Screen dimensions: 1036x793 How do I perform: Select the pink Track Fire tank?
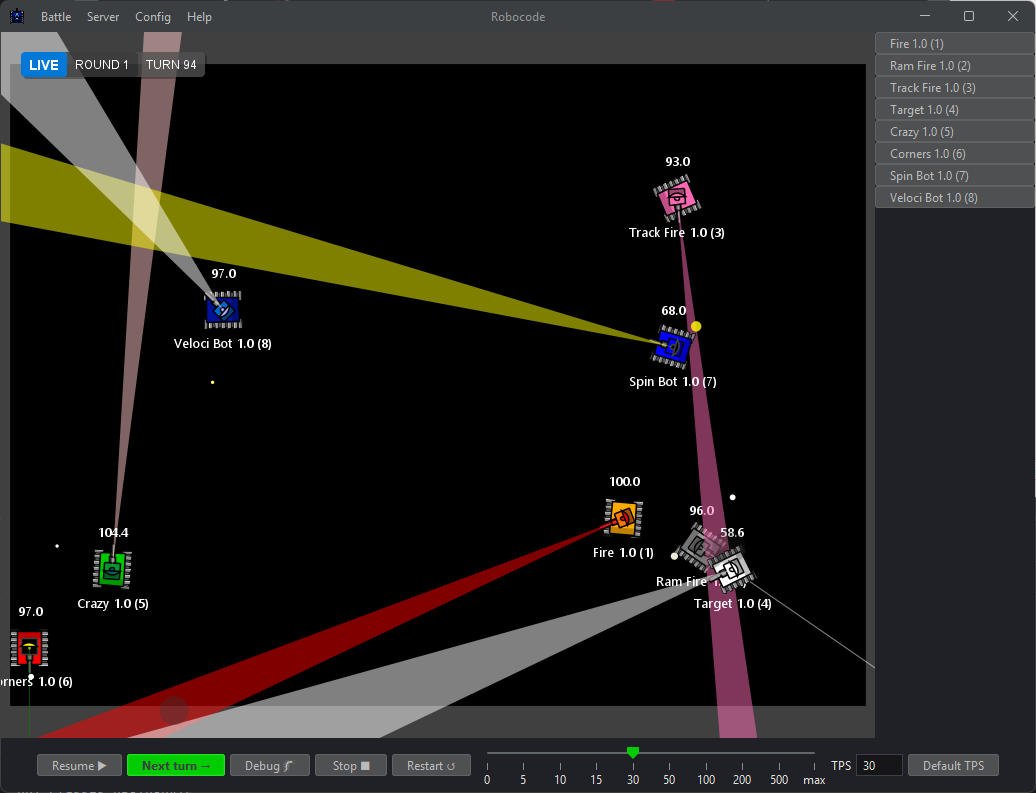(677, 197)
